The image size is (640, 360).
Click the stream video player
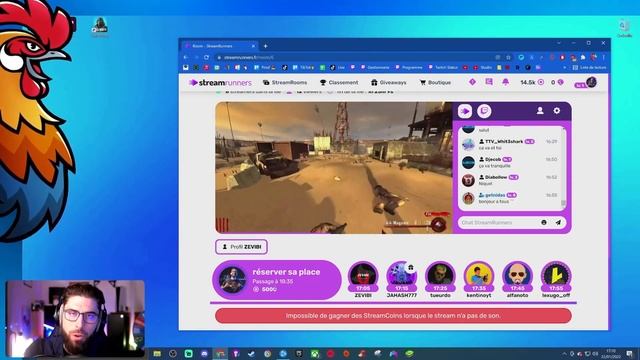[x=334, y=168]
